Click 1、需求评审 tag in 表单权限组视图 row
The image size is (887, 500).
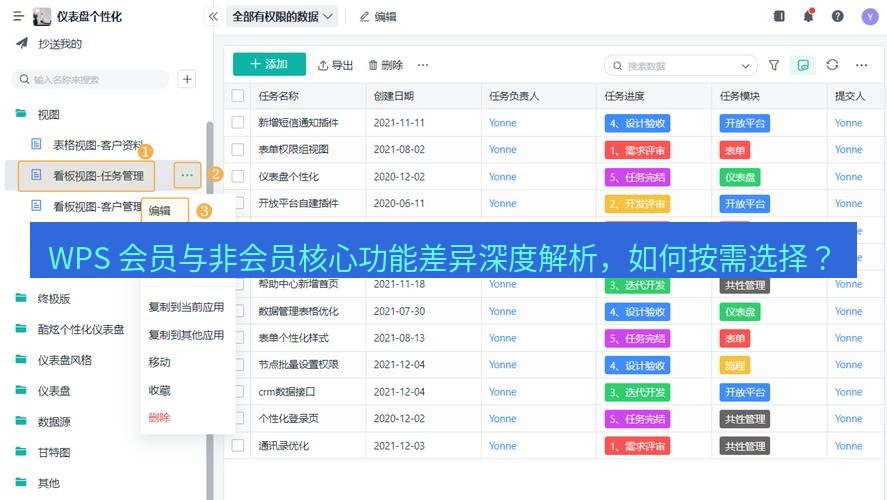coord(638,150)
